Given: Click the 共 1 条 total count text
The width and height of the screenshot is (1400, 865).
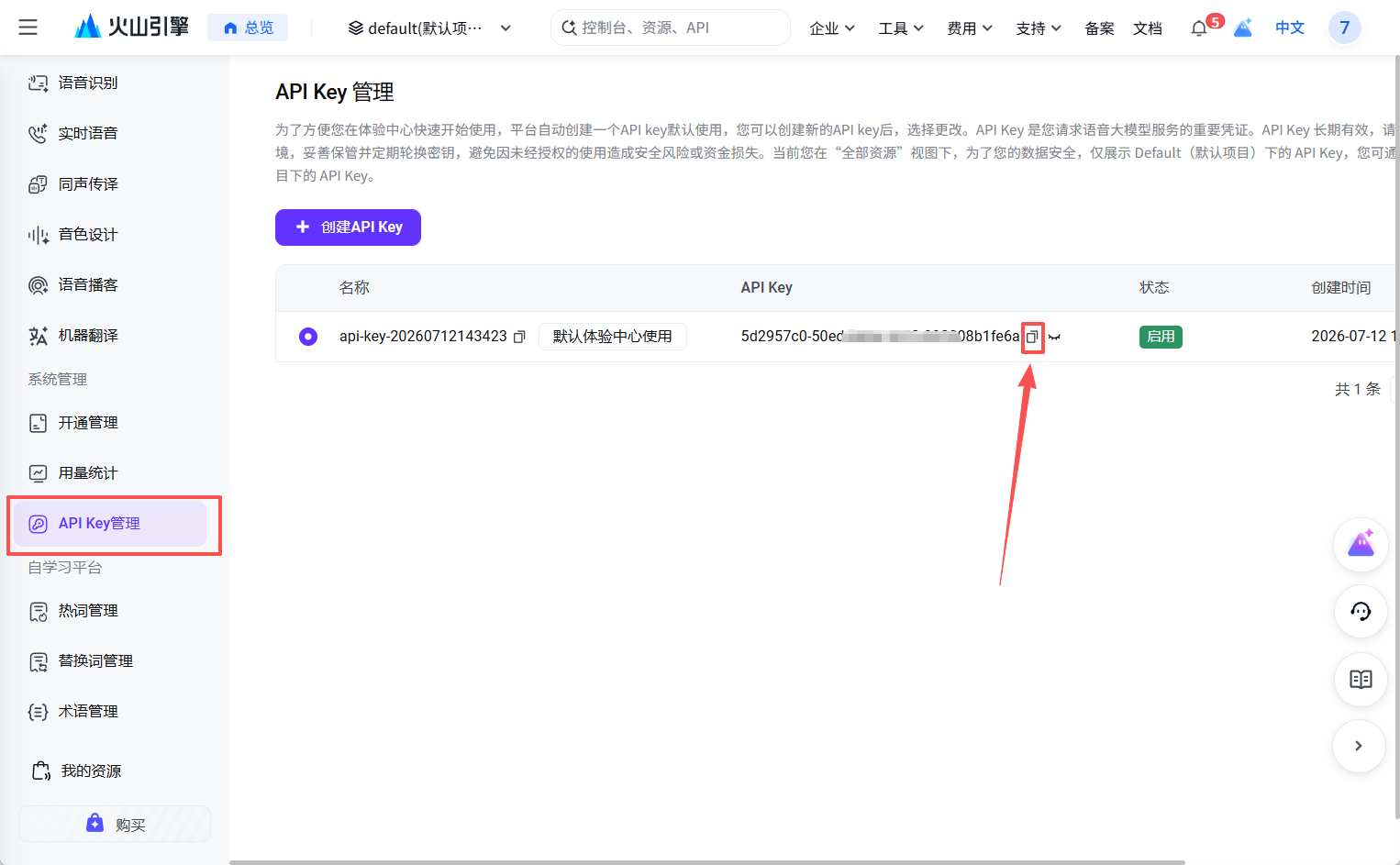Looking at the screenshot, I should pyautogui.click(x=1358, y=389).
